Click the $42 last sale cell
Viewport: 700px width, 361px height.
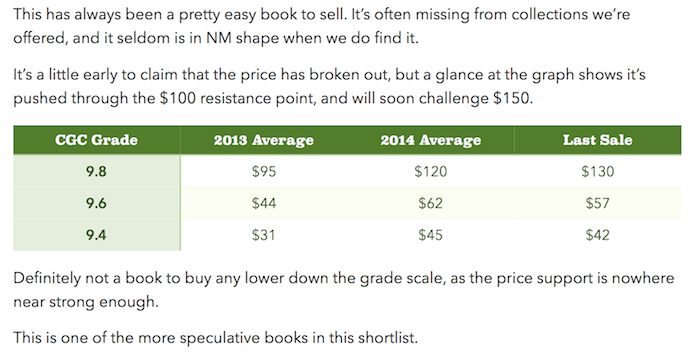(598, 235)
